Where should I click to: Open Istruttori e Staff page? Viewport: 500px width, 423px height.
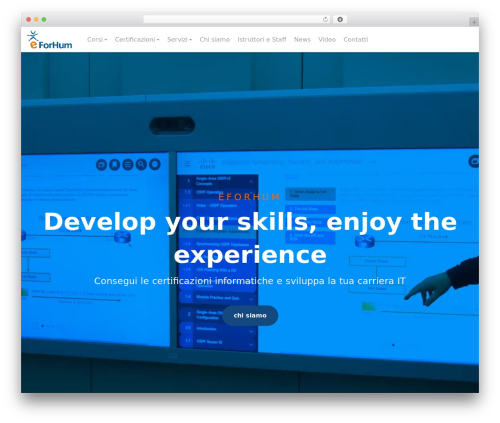pos(262,39)
